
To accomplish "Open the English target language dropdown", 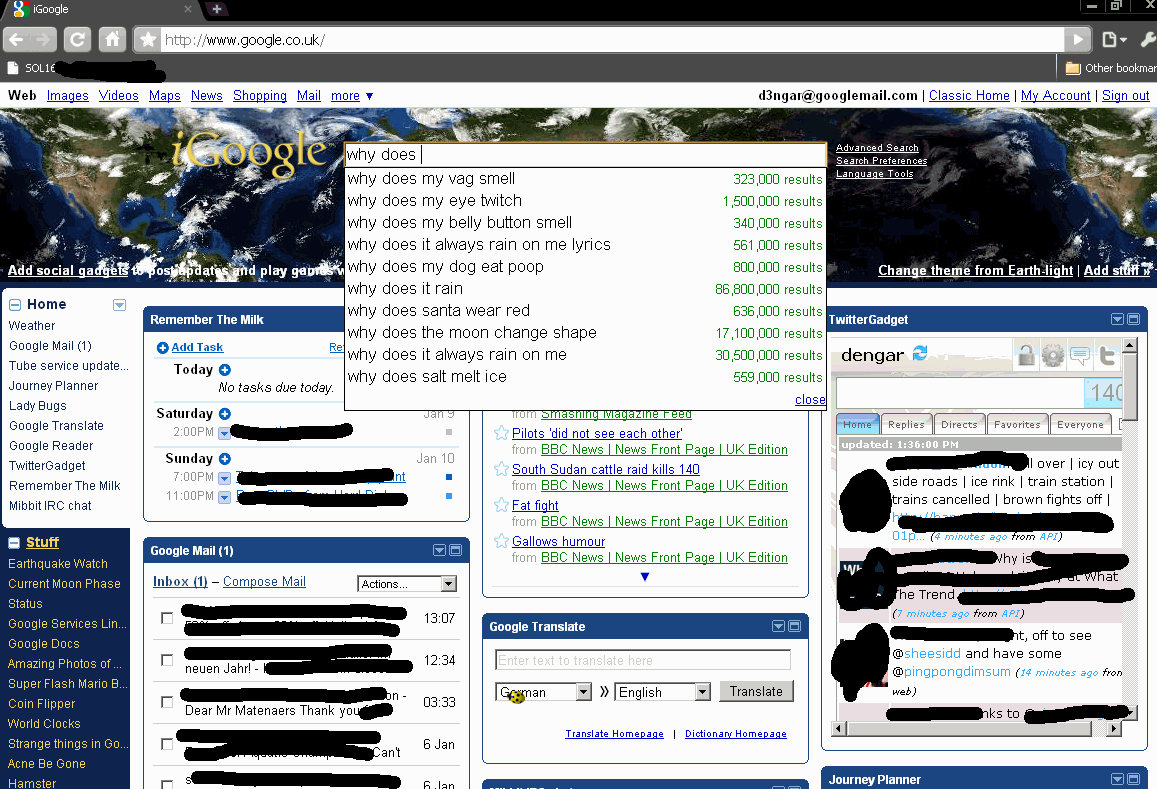I will (x=662, y=692).
